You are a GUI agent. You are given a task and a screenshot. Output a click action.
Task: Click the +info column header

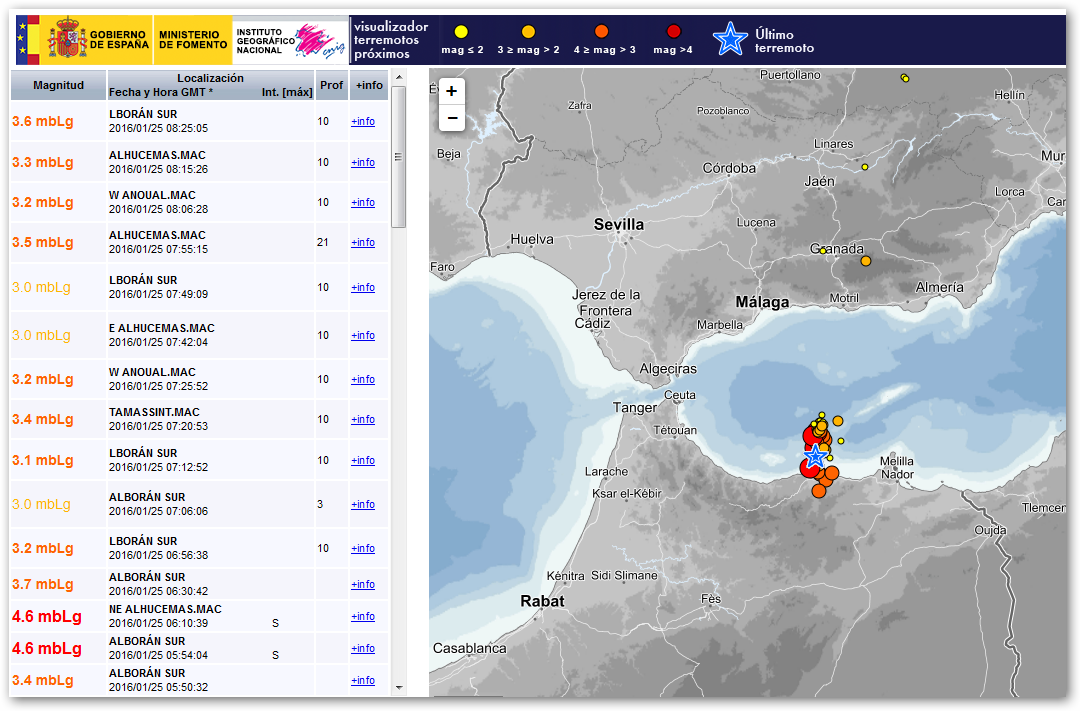(369, 85)
